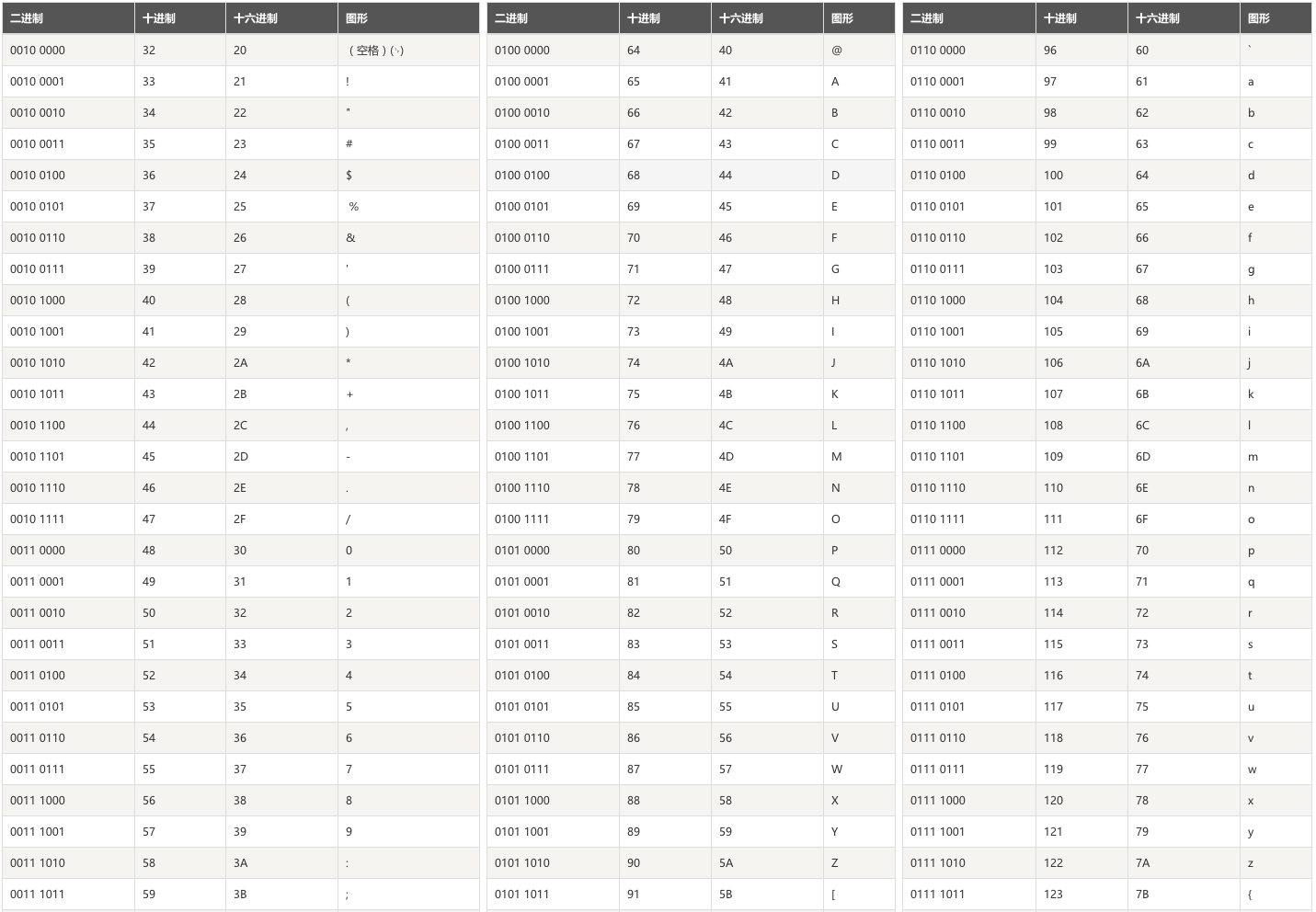Screen dimensions: 1316x912
Task: Click the binary cell 0010 0000
Action: tap(38, 51)
